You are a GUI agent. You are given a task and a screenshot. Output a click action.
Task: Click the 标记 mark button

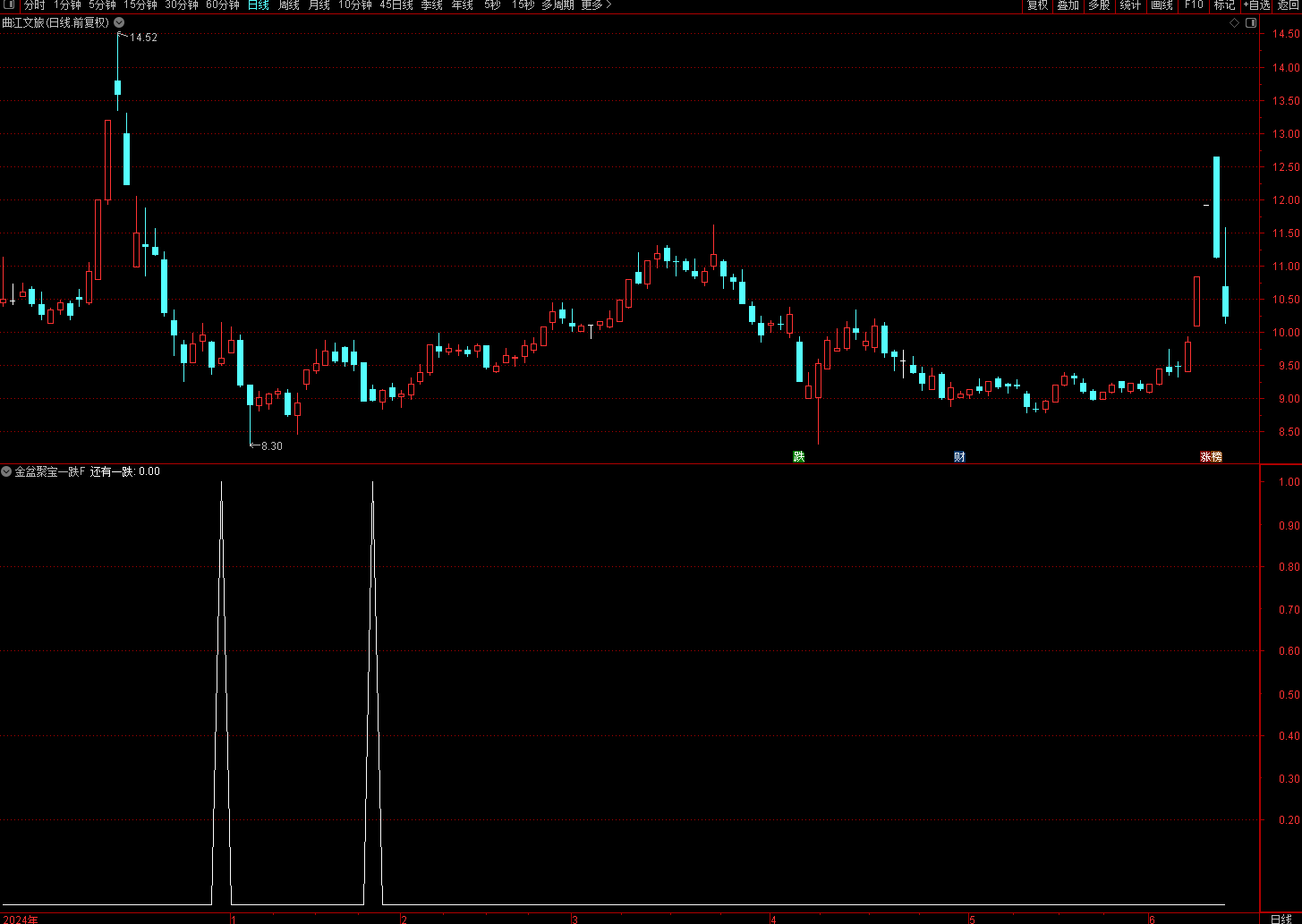pos(1224,5)
